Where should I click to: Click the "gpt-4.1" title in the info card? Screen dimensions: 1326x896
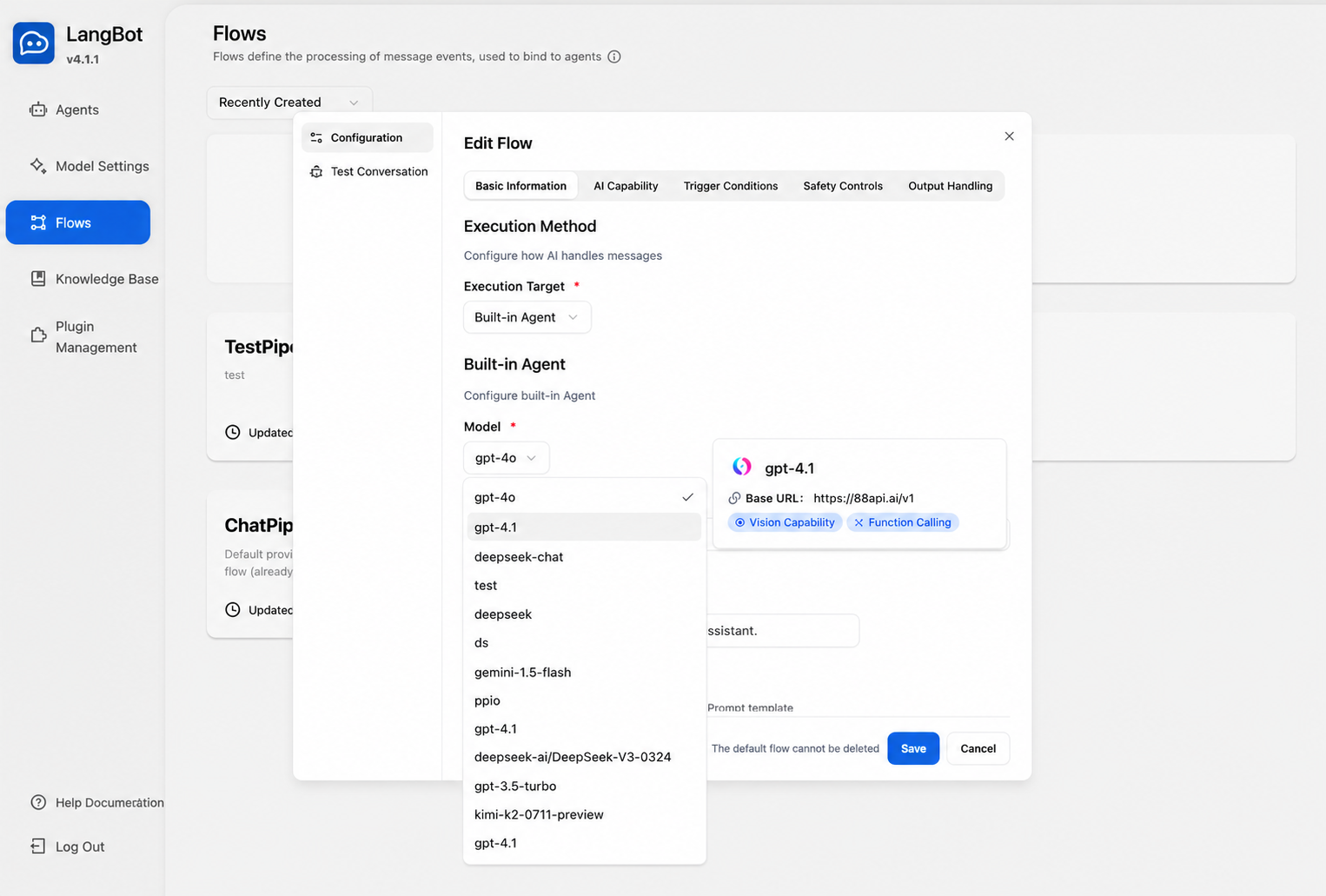pyautogui.click(x=789, y=468)
